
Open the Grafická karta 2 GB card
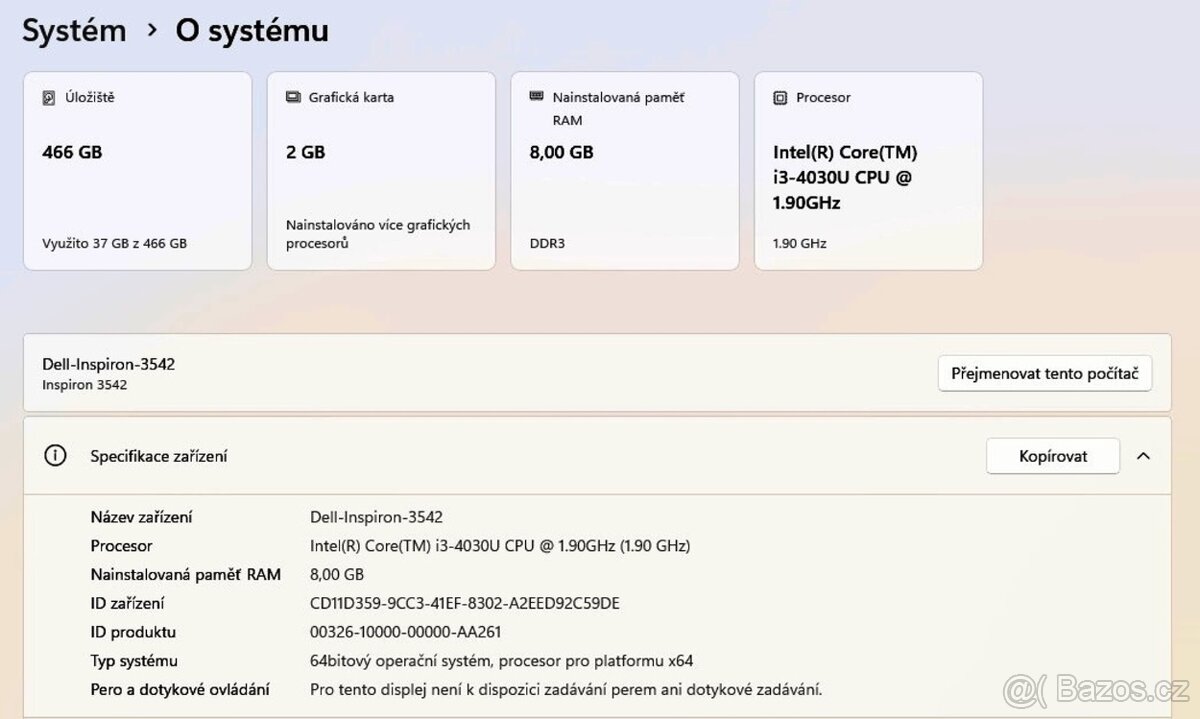tap(381, 171)
